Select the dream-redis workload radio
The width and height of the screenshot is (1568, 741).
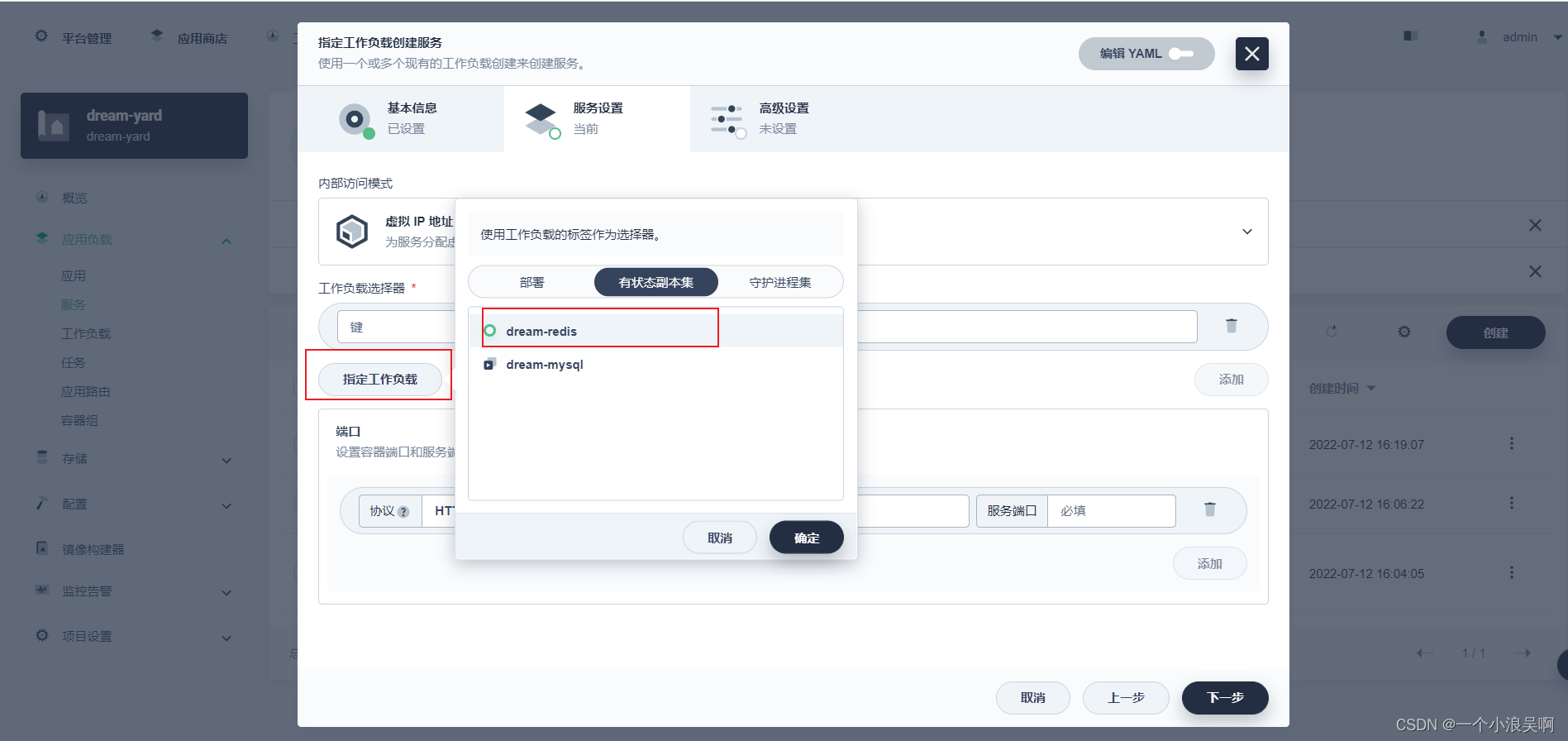(x=490, y=331)
